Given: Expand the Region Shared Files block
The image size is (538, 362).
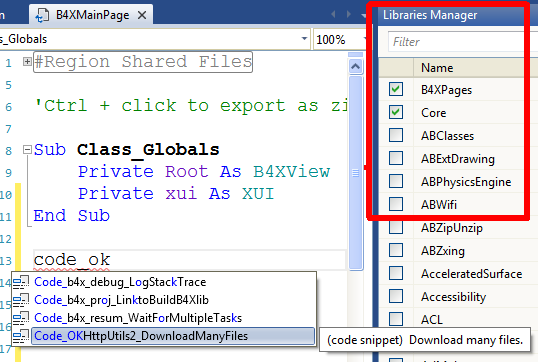Looking at the screenshot, I should (x=27, y=62).
